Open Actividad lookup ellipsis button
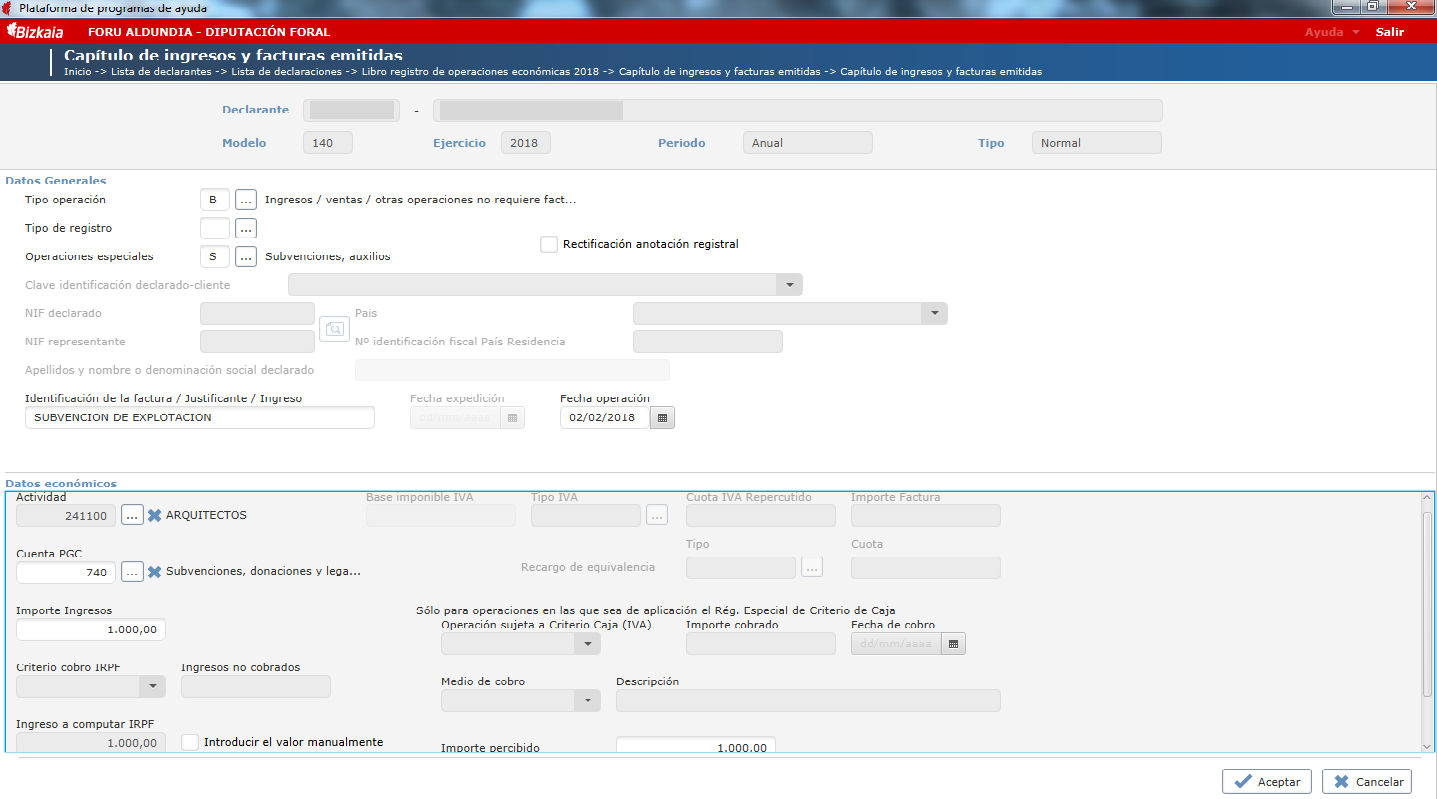Image resolution: width=1437 pixels, height=799 pixels. pyautogui.click(x=132, y=516)
